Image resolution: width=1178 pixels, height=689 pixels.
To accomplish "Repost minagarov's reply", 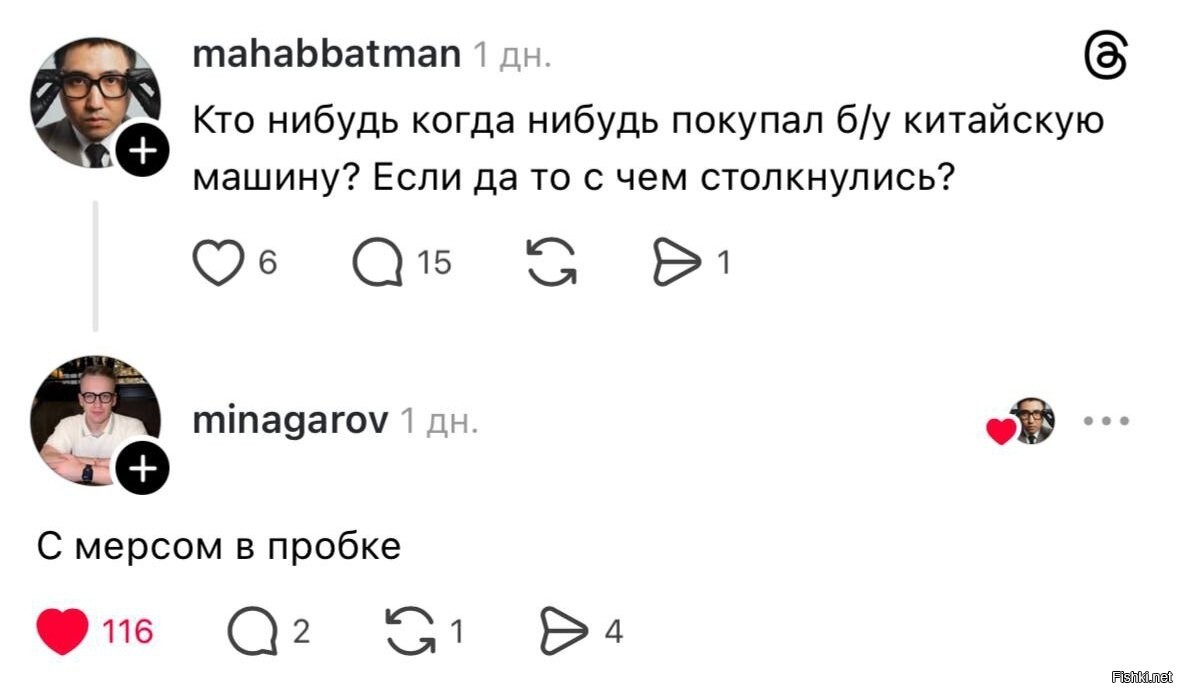I will (x=406, y=631).
